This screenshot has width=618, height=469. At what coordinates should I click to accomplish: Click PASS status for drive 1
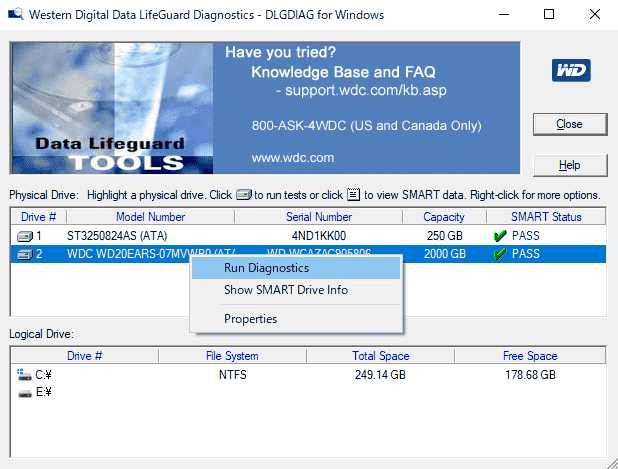[x=525, y=236]
